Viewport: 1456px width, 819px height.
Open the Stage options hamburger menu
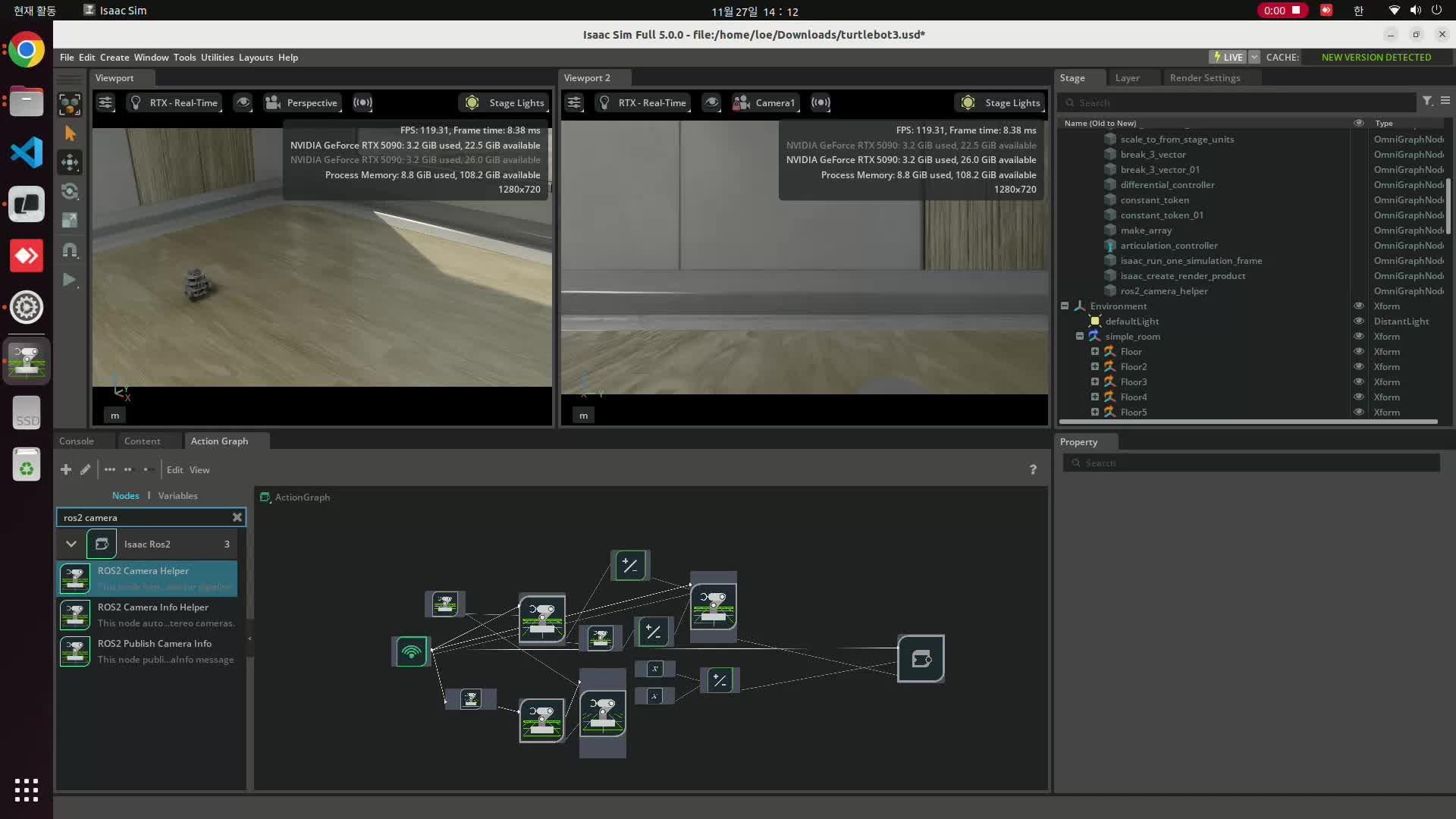point(1445,101)
